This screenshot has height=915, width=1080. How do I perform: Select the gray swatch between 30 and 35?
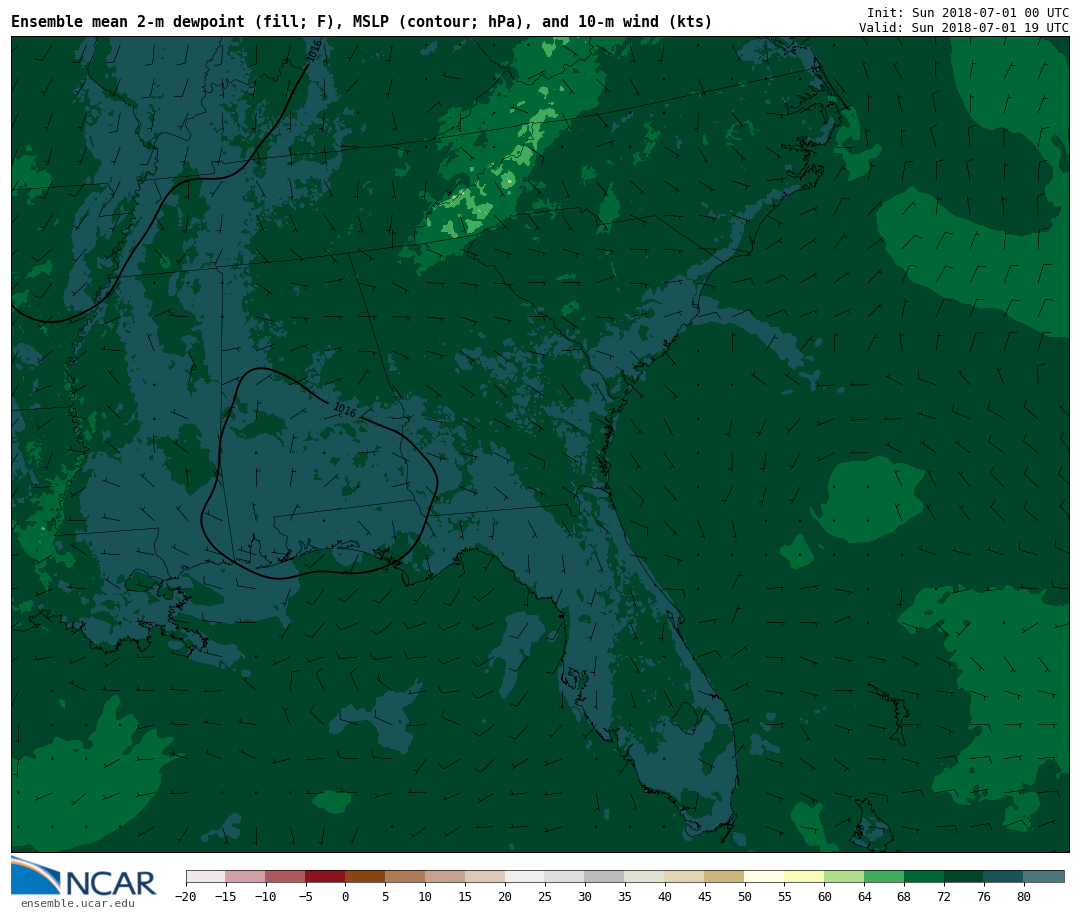[604, 877]
